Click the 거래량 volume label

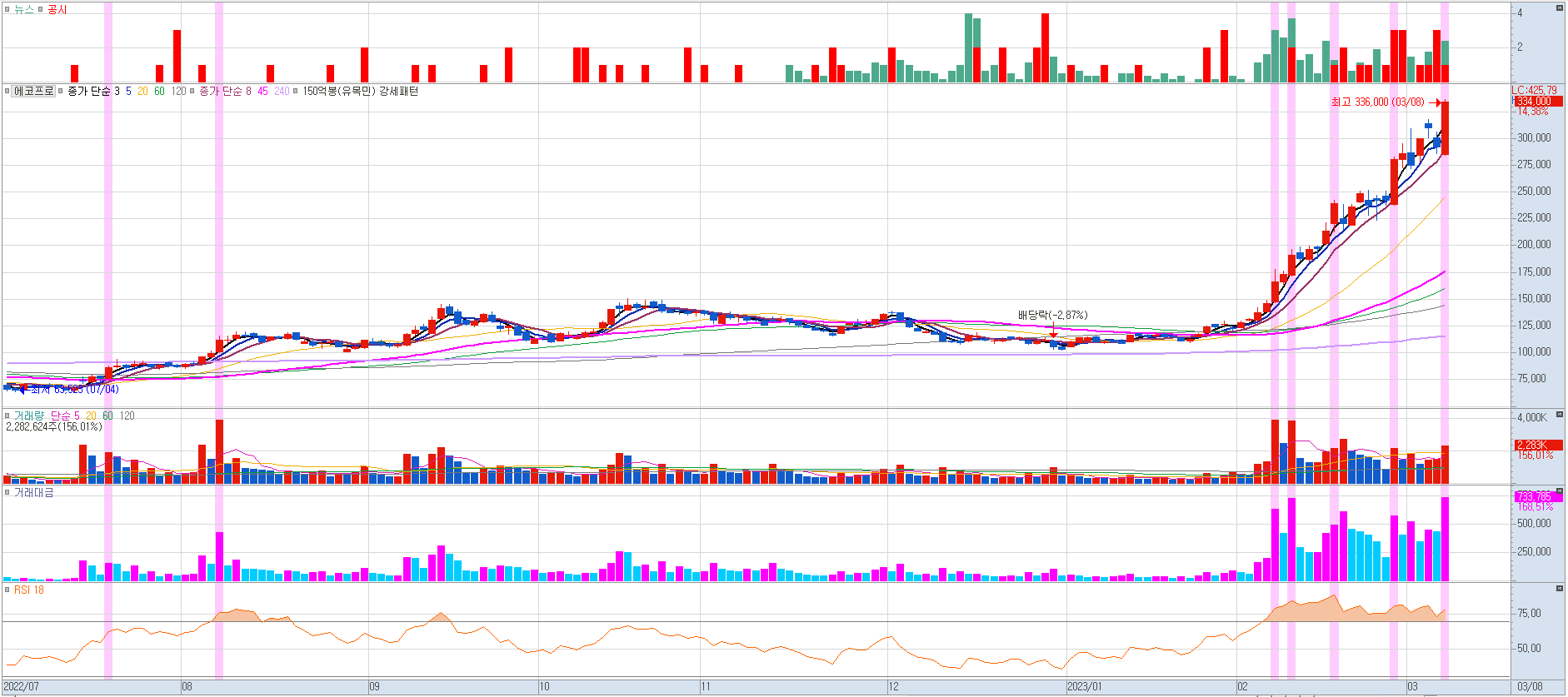29,416
